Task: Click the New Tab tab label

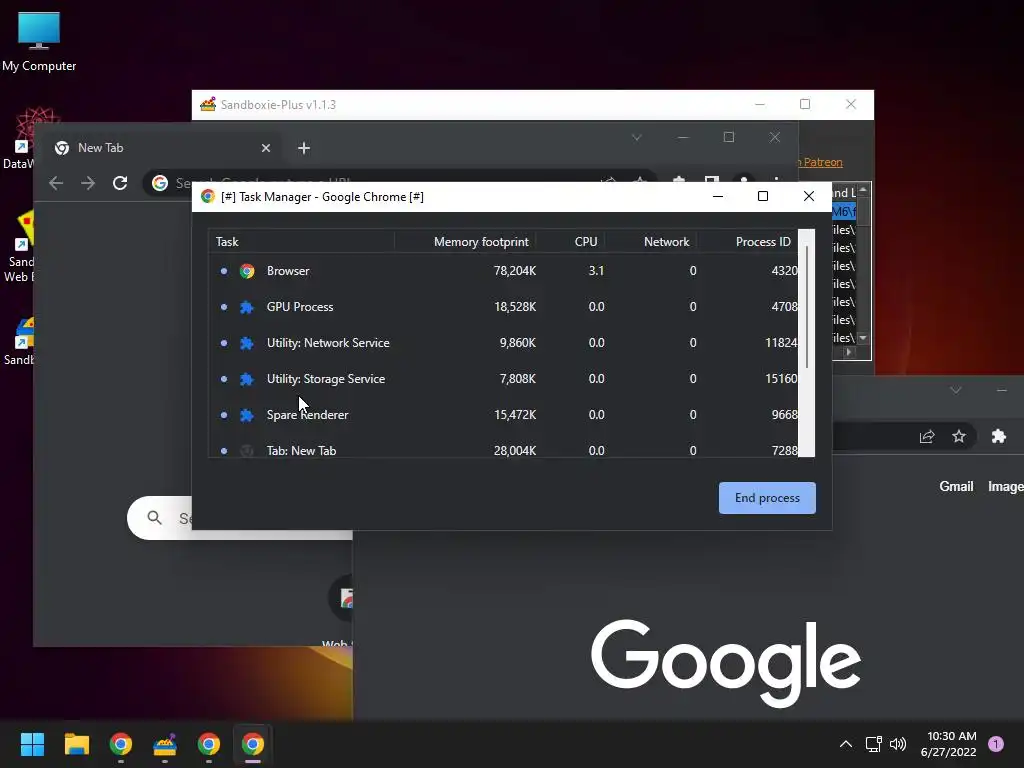Action: click(x=101, y=148)
